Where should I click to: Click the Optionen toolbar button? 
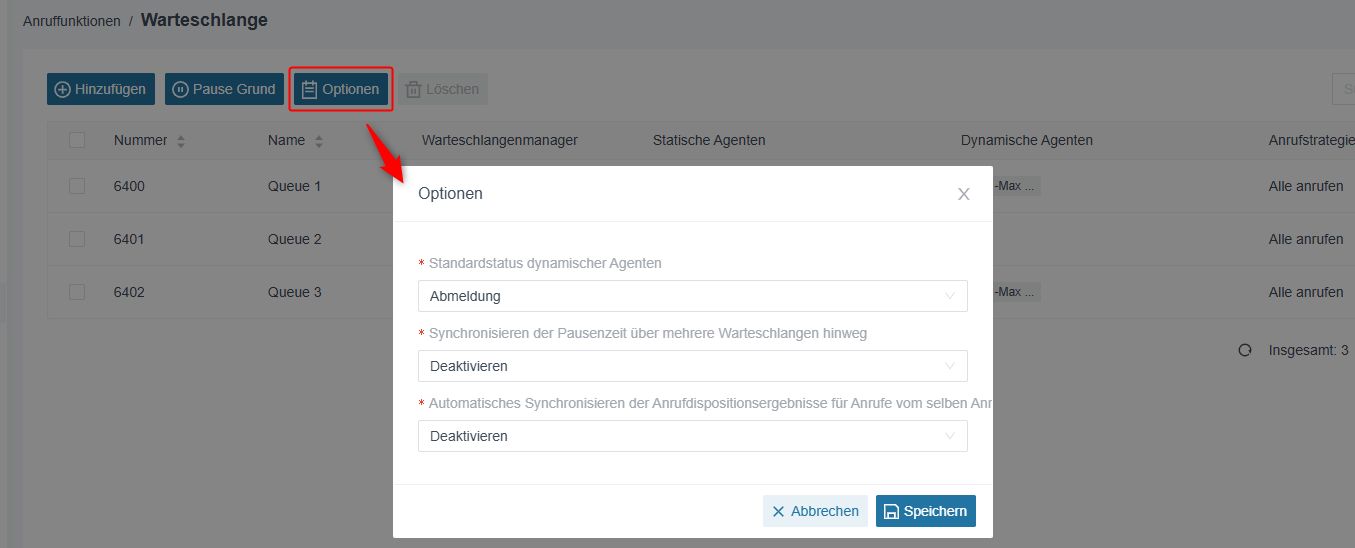click(341, 89)
